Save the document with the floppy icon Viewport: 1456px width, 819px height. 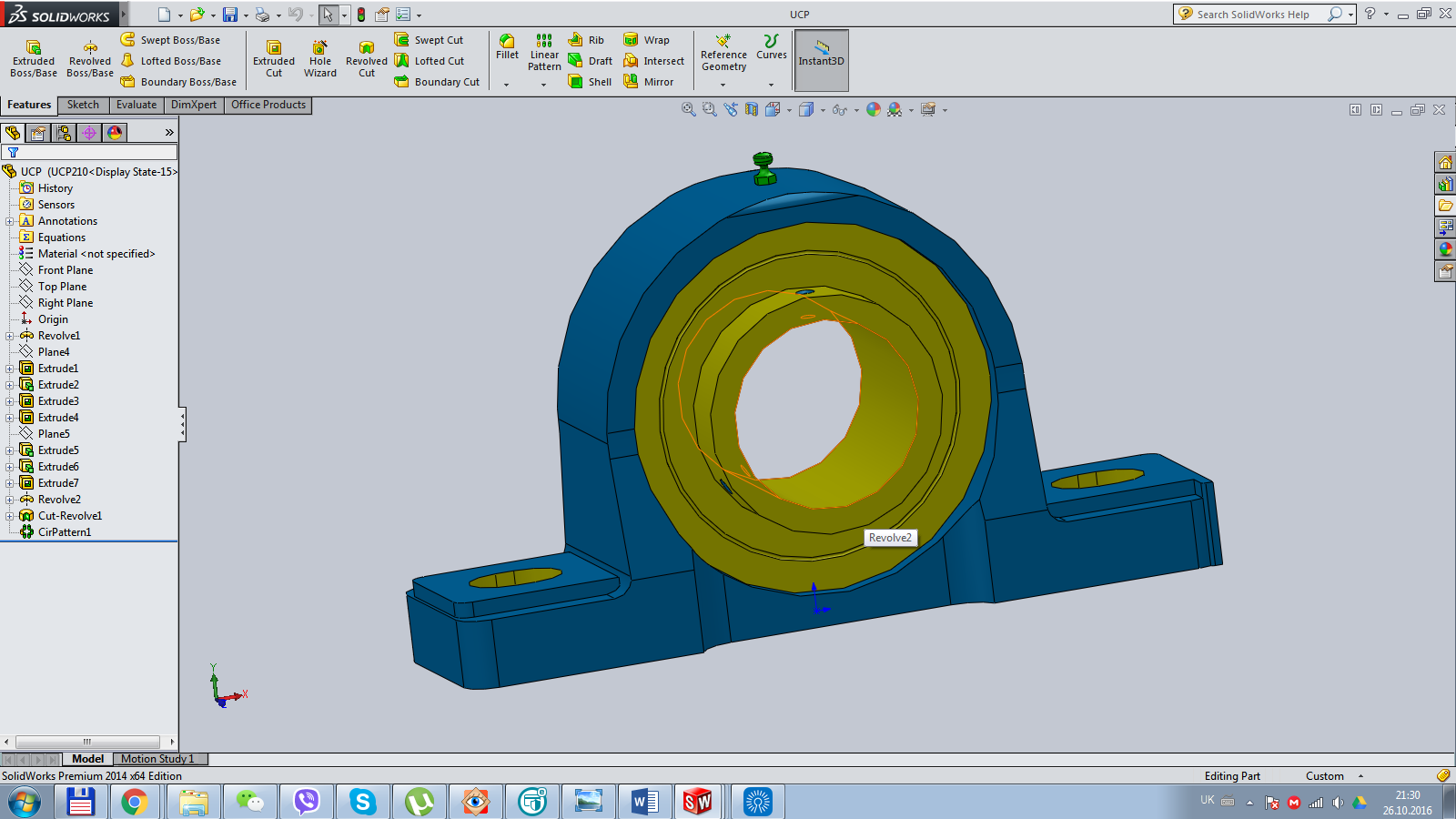click(230, 15)
